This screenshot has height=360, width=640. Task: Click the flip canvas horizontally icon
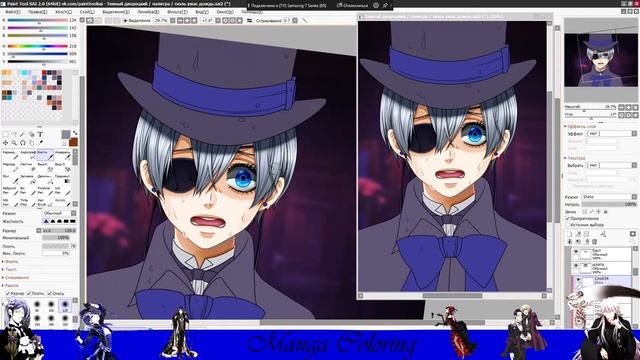tap(249, 20)
